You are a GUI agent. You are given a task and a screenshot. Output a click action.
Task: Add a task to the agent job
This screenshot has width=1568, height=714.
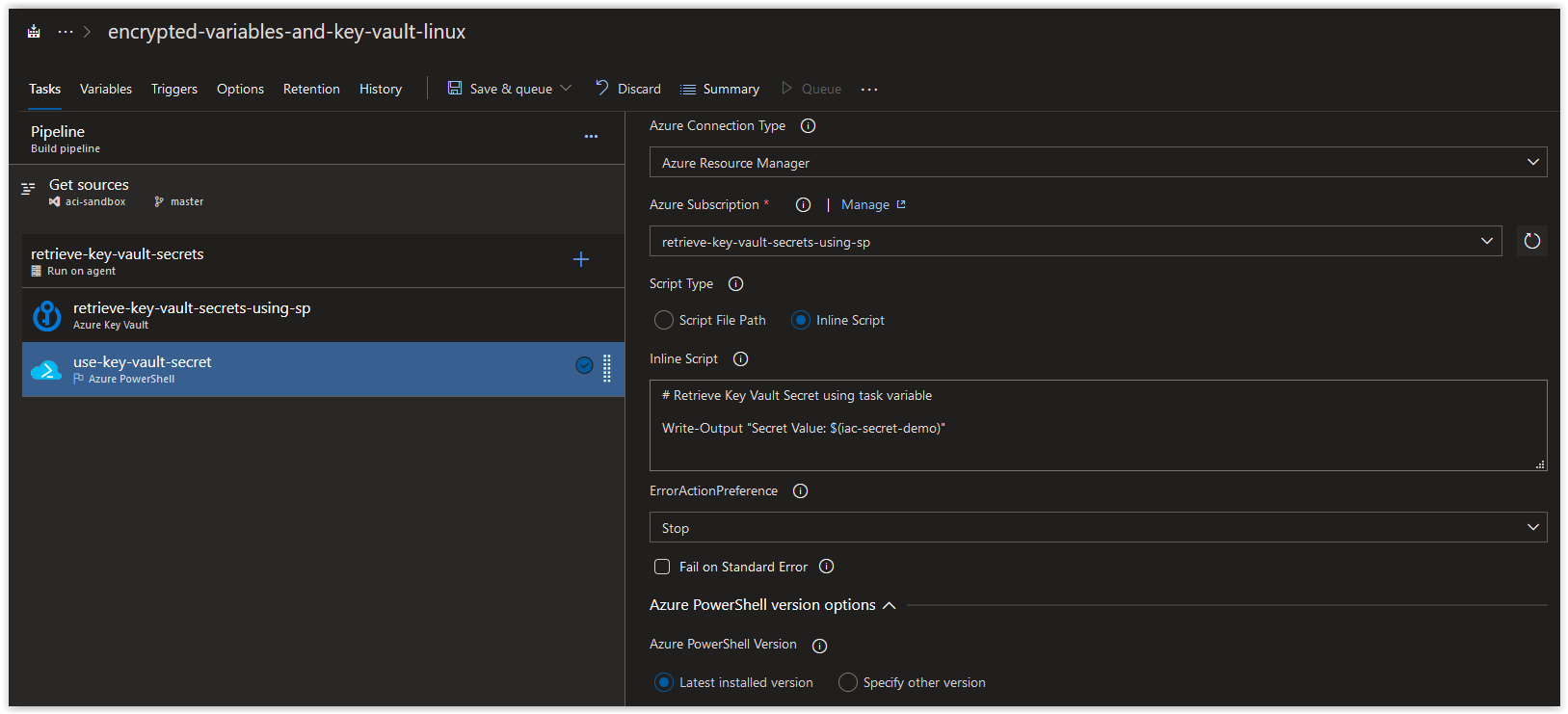tap(581, 259)
